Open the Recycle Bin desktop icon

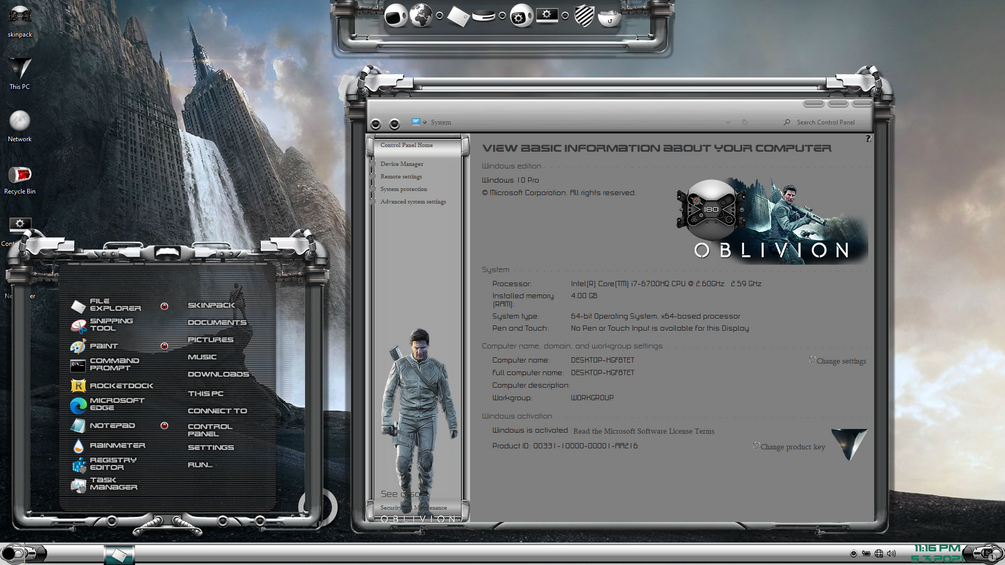tap(19, 179)
